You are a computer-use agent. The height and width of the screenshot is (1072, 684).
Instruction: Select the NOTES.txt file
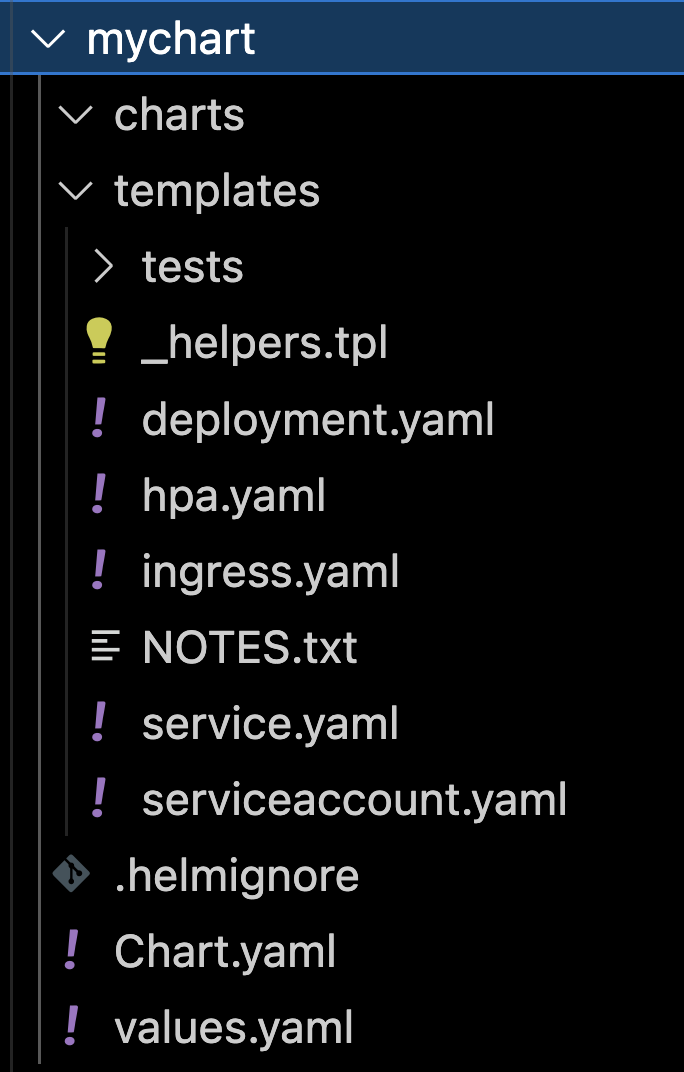(250, 647)
